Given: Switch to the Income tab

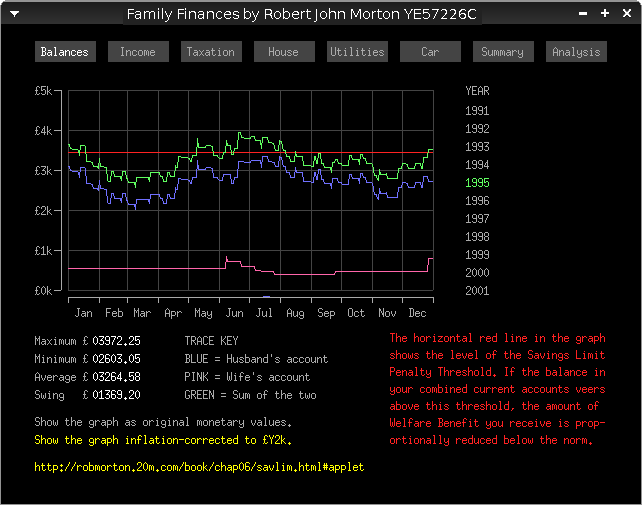Looking at the screenshot, I should (x=138, y=52).
